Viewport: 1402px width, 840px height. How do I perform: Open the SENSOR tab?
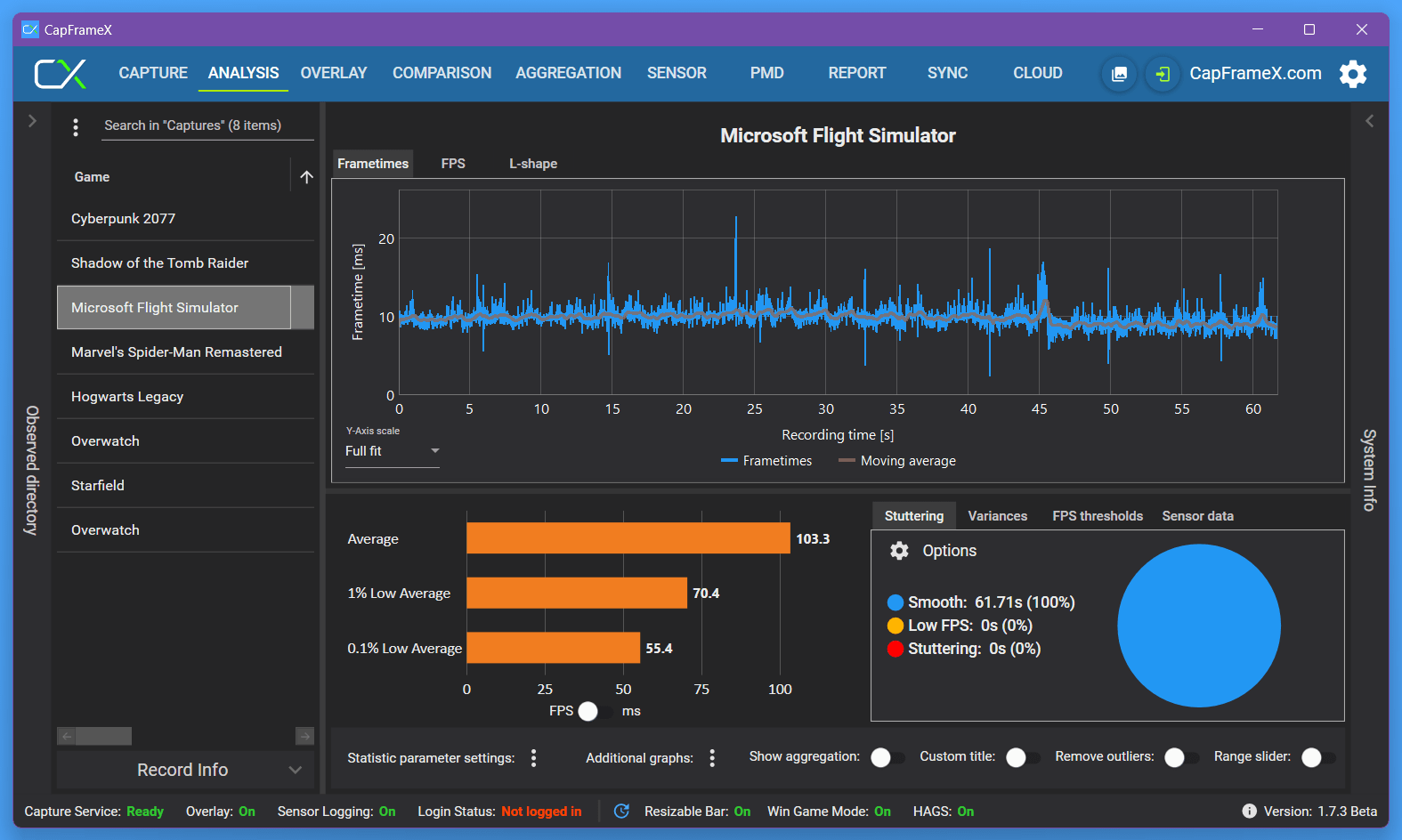click(x=677, y=73)
